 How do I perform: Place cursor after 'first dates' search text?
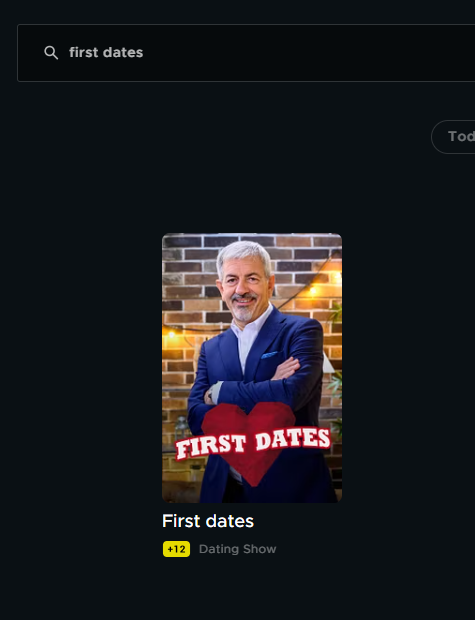[x=144, y=53]
